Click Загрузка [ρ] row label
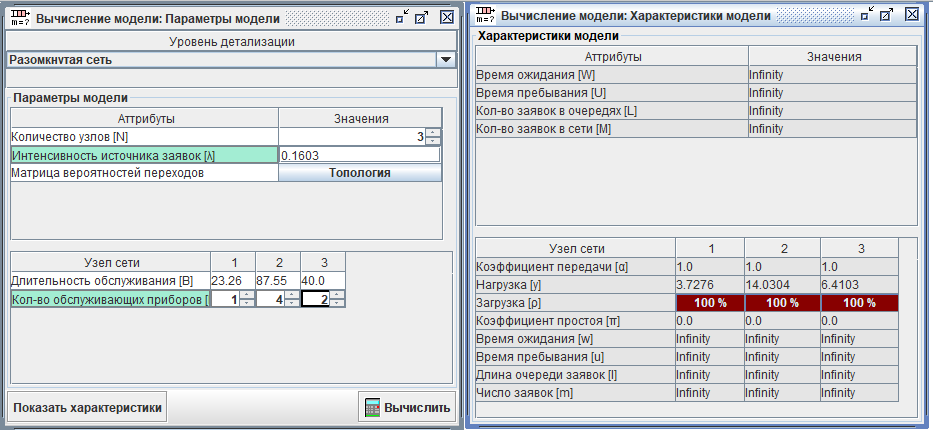Image resolution: width=933 pixels, height=430 pixels. [576, 303]
